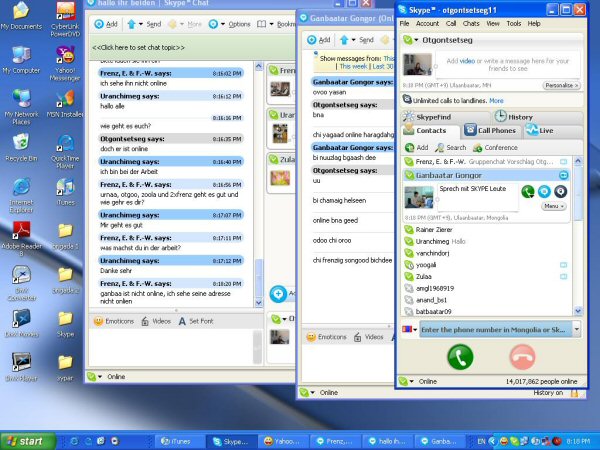This screenshot has width=600, height=450.
Task: Start a Conference call
Action: [x=495, y=147]
